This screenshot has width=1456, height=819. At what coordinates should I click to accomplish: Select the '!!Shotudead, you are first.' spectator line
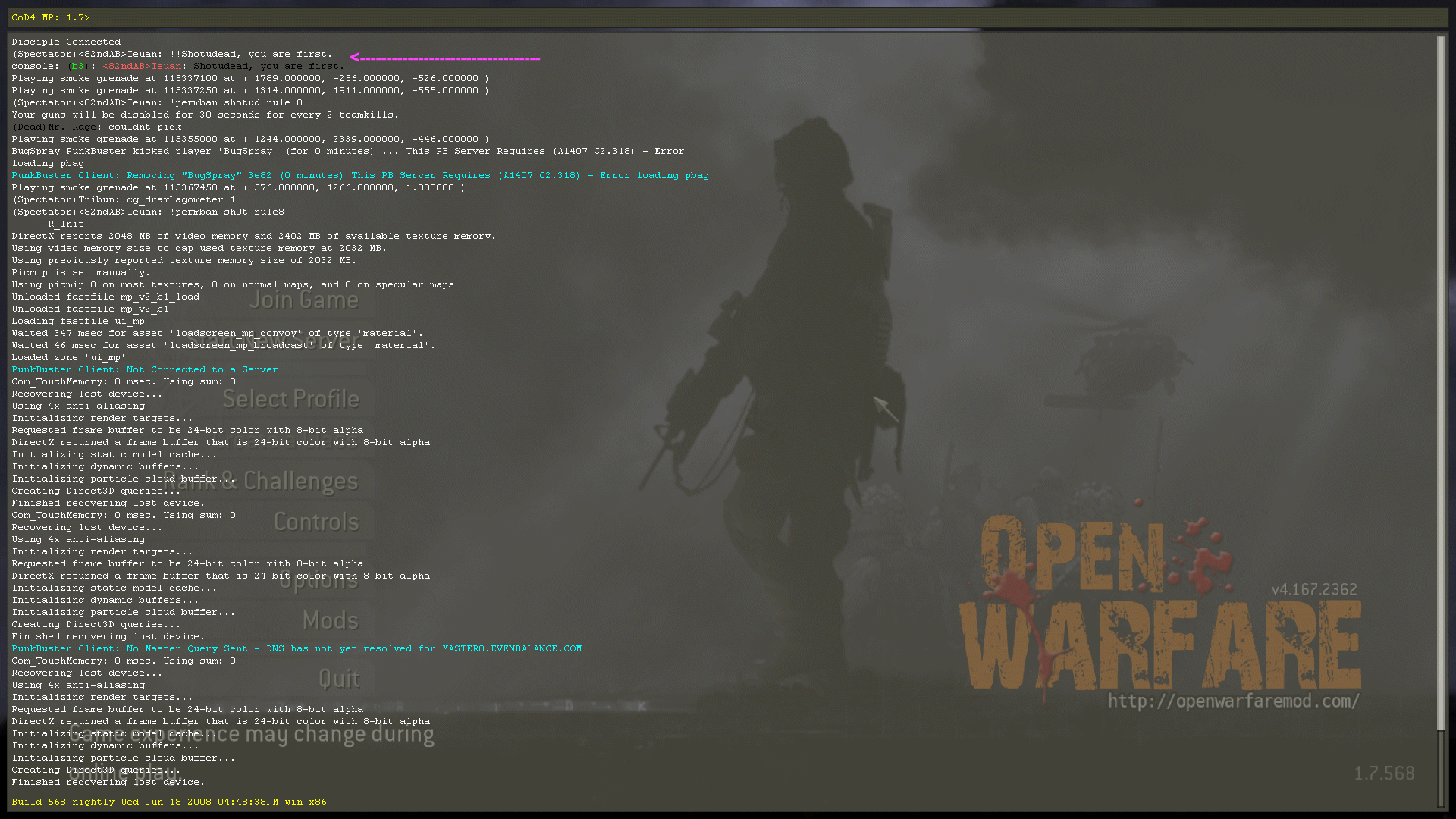172,54
